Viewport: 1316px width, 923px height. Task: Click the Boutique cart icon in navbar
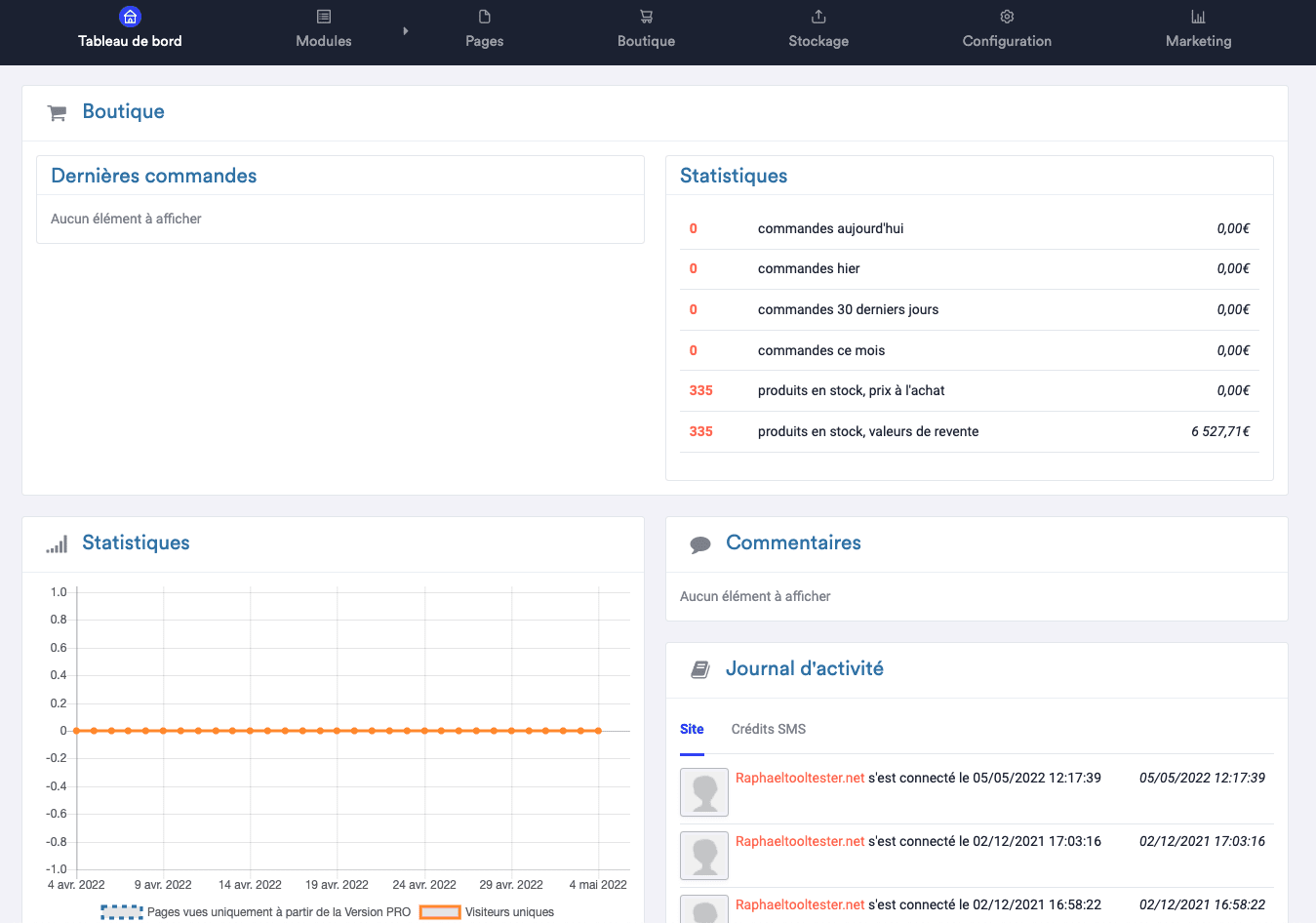coord(646,17)
